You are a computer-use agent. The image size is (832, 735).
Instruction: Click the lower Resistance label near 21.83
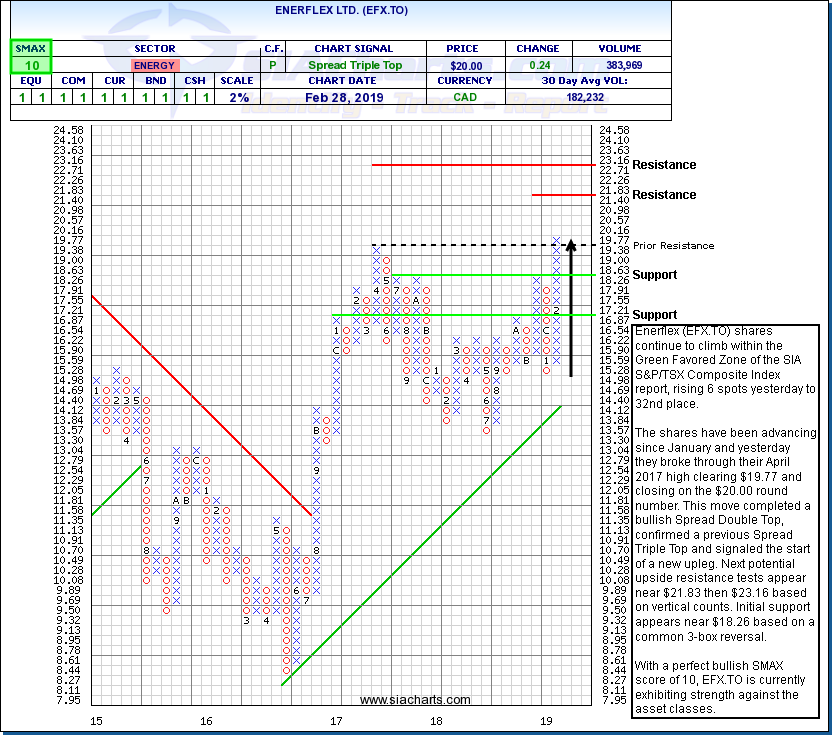tap(664, 195)
